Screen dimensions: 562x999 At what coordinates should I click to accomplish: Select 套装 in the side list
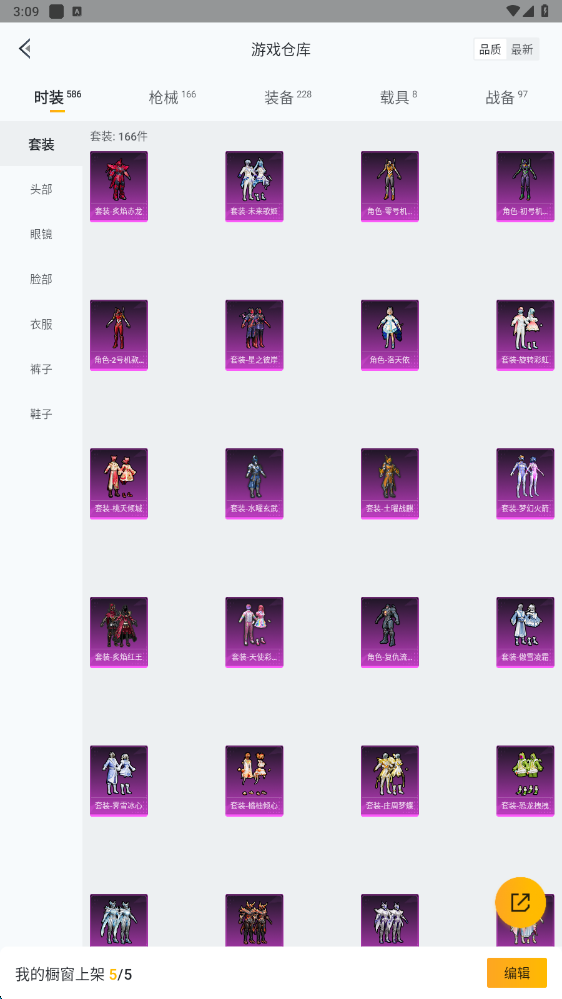(41, 144)
